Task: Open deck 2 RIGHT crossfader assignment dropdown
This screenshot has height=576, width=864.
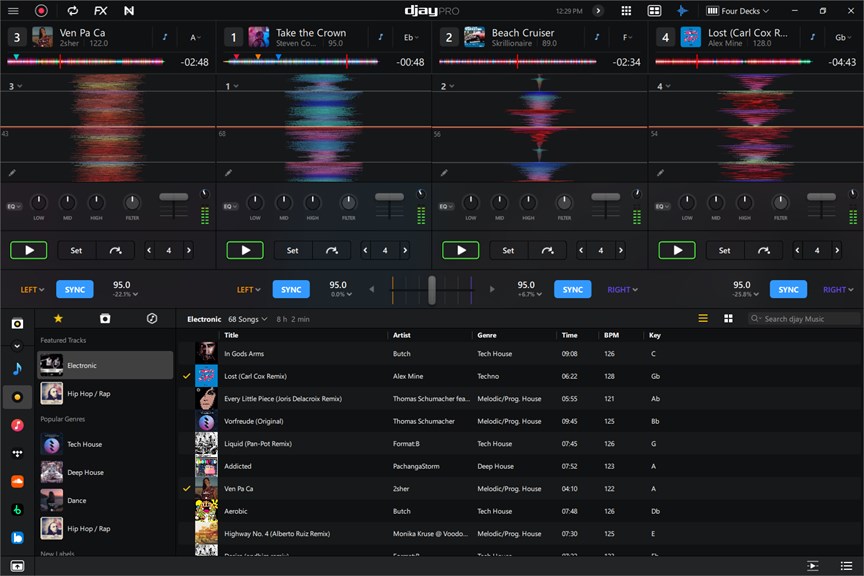Action: point(622,289)
